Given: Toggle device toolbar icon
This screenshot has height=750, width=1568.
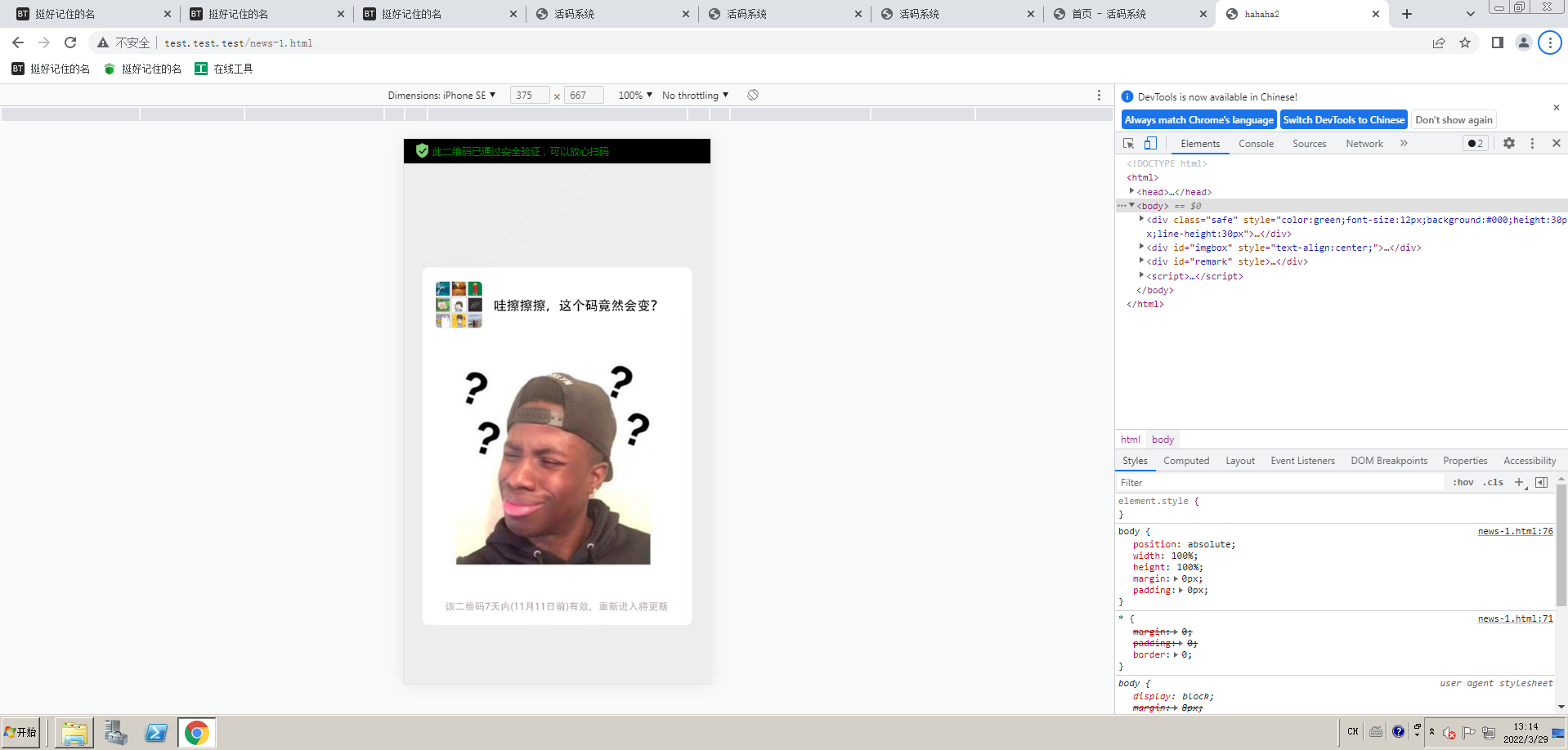Looking at the screenshot, I should pyautogui.click(x=1150, y=143).
